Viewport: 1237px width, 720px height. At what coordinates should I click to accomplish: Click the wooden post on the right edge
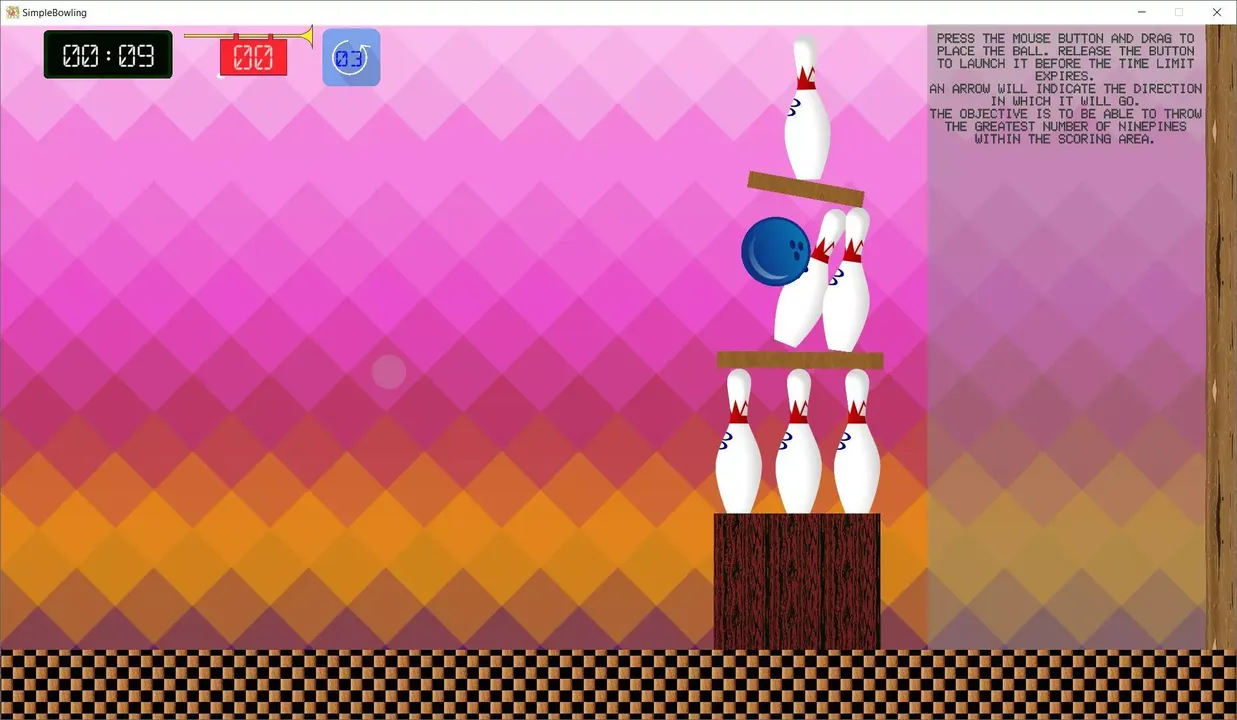coord(1222,350)
